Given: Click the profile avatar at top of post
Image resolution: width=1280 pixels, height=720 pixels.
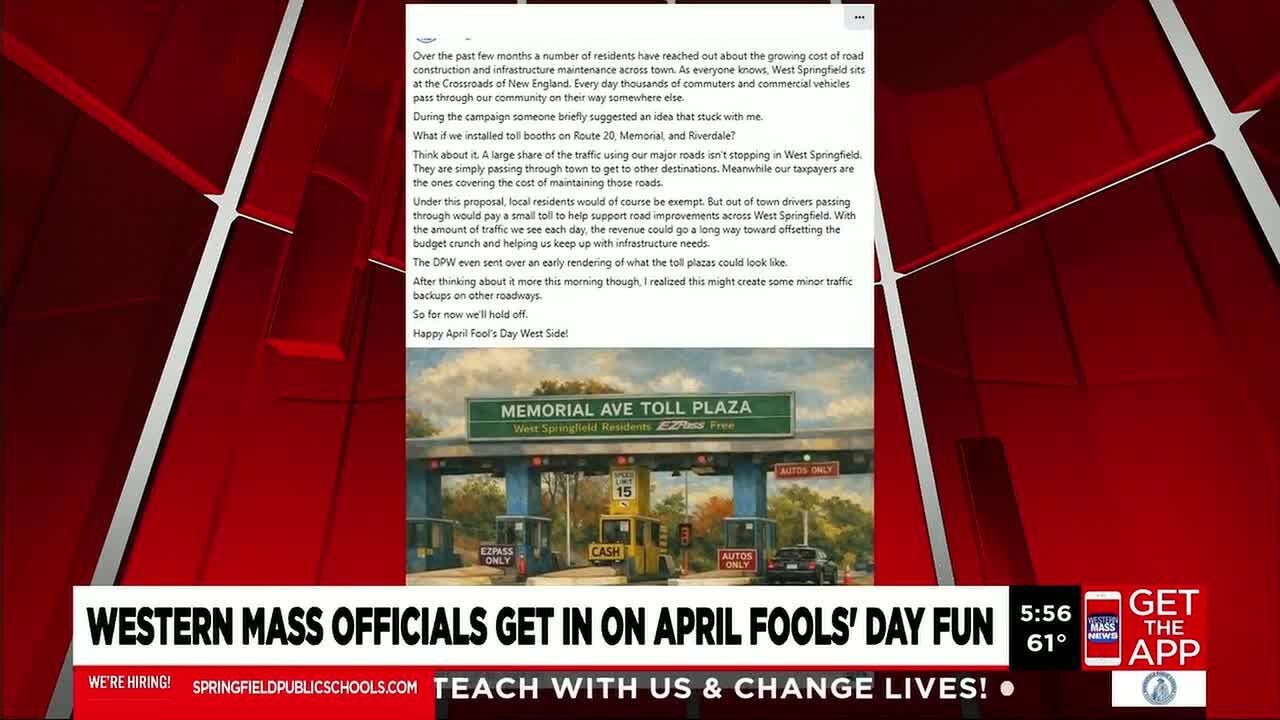Looking at the screenshot, I should click(x=427, y=37).
